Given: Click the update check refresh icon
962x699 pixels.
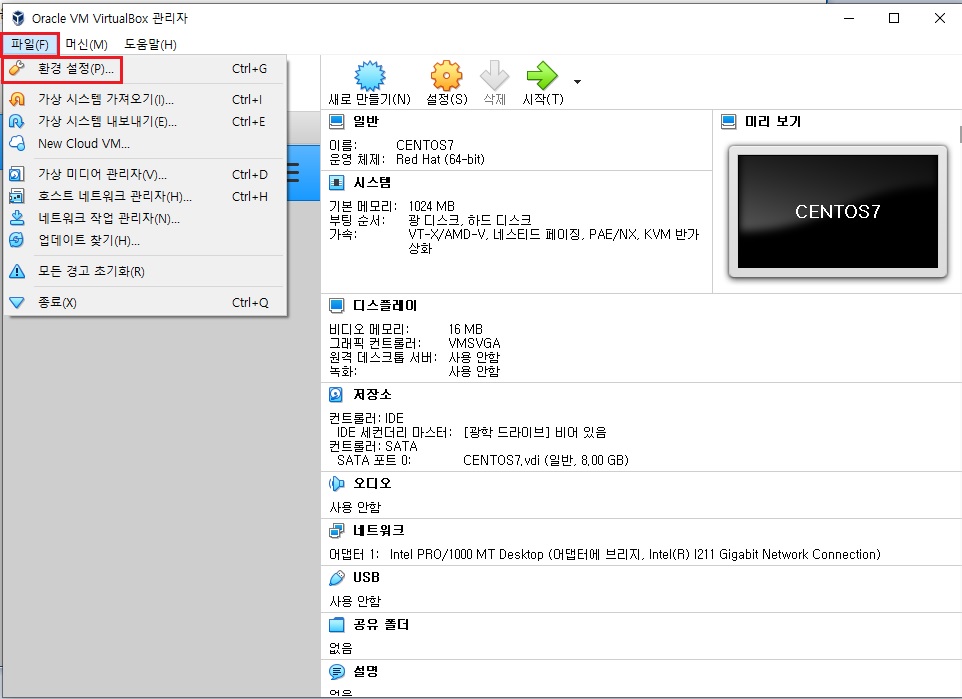Looking at the screenshot, I should click(x=17, y=240).
